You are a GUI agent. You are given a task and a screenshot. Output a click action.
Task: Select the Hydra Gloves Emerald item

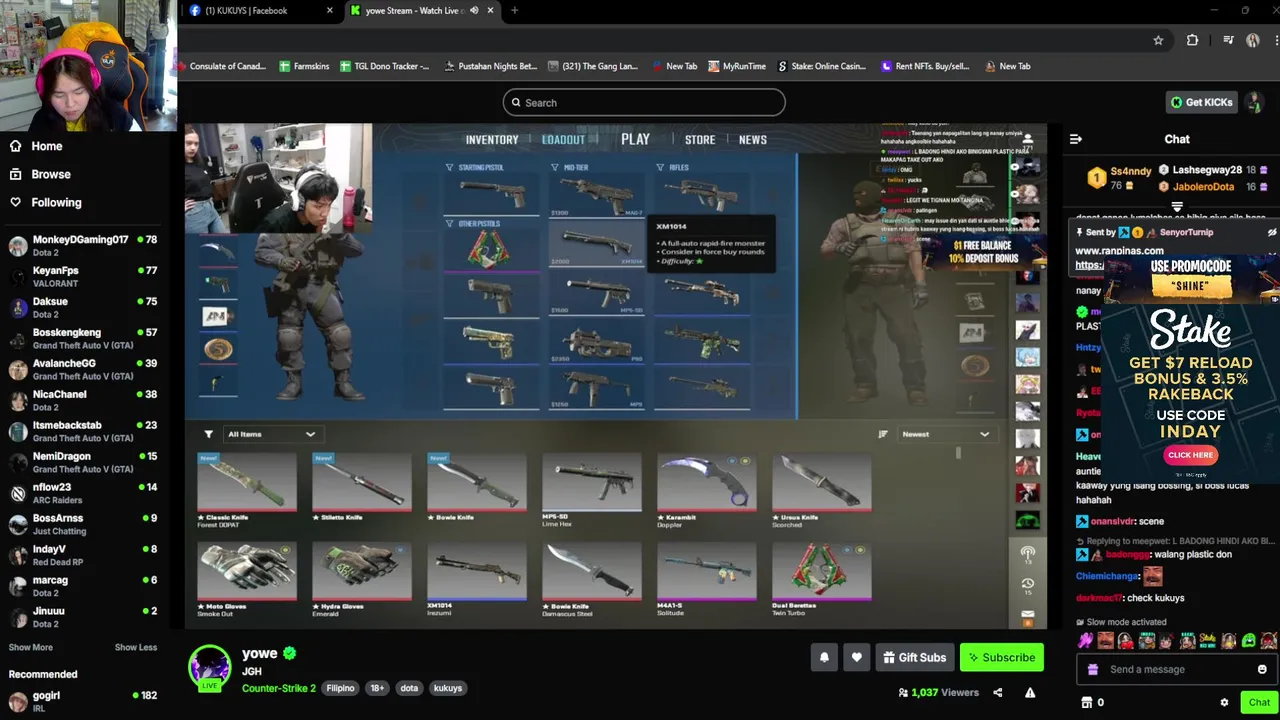click(362, 579)
